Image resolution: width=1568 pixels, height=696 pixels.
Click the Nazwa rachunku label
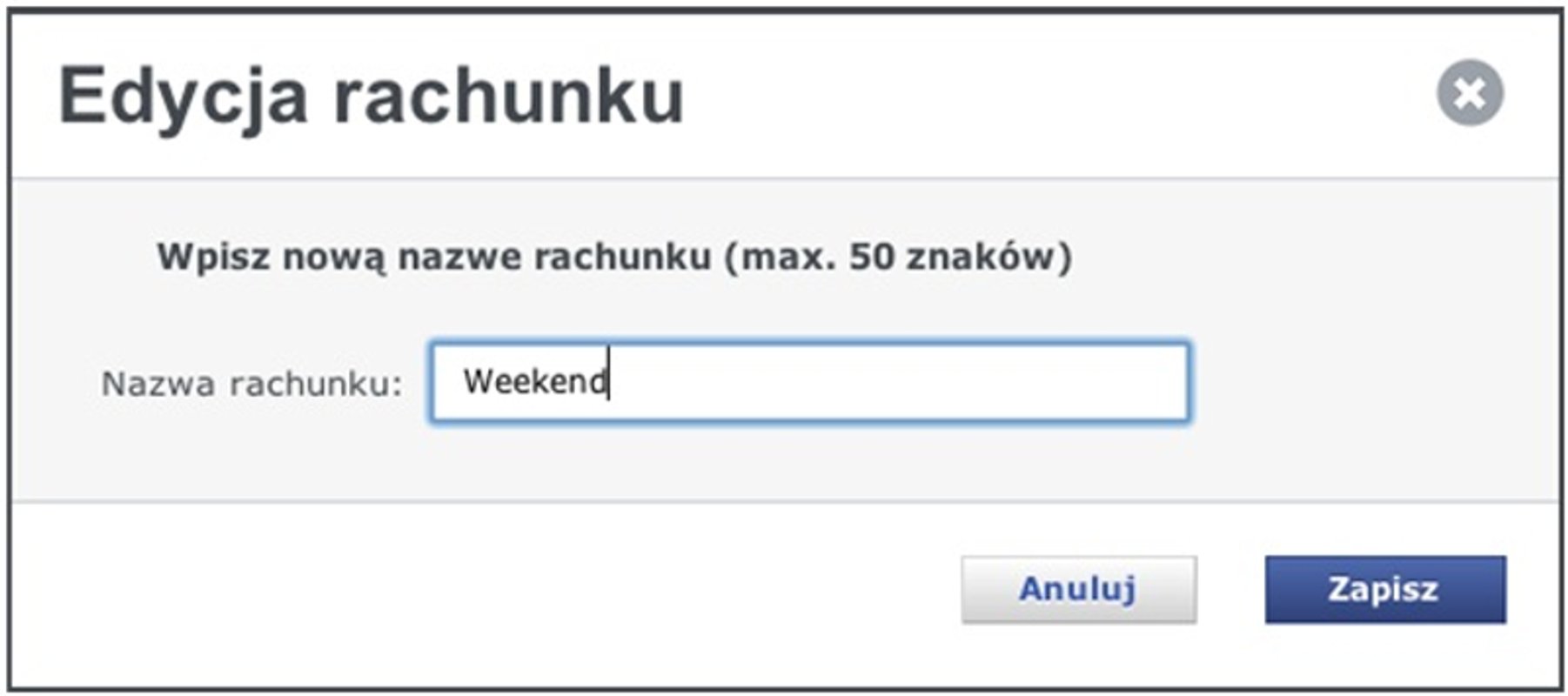coord(252,383)
